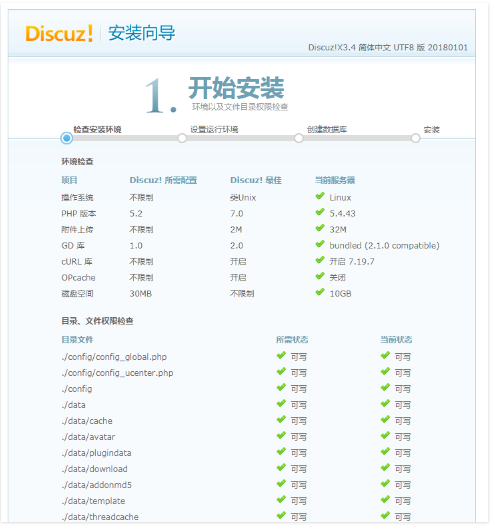
Task: Click current-status check for ./data/template
Action: click(x=385, y=500)
